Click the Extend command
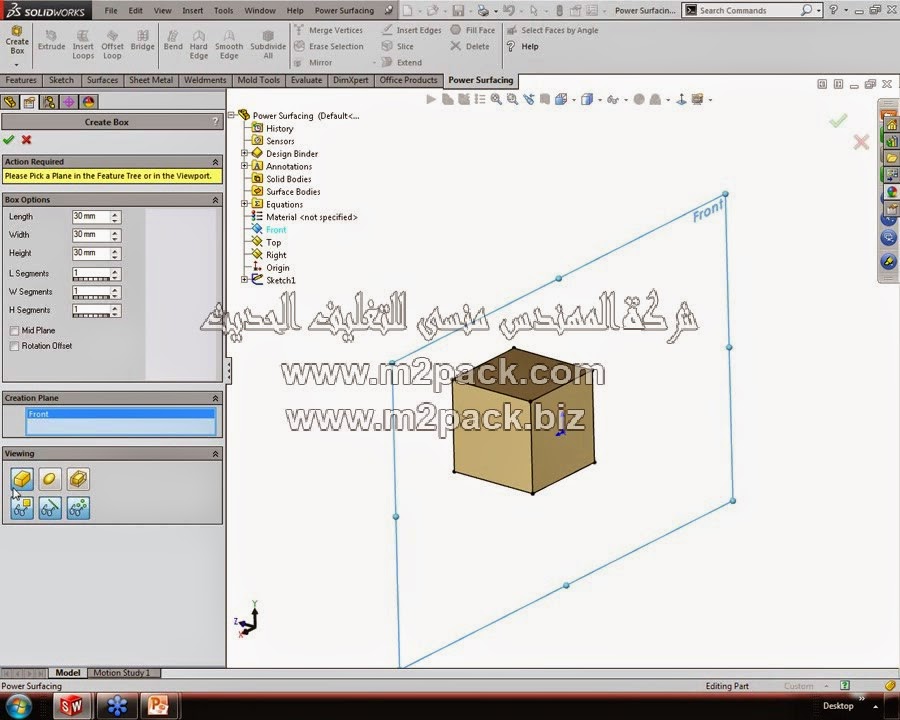This screenshot has width=900, height=720. (402, 63)
